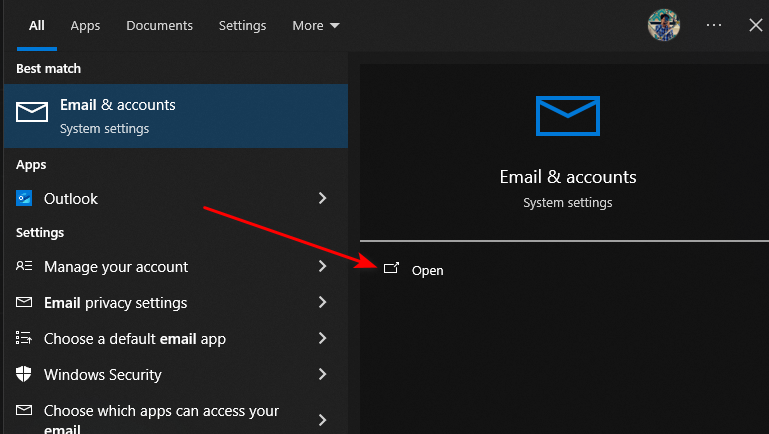Click the envelope icon beside Choose which apps
The width and height of the screenshot is (769, 434).
click(x=24, y=410)
